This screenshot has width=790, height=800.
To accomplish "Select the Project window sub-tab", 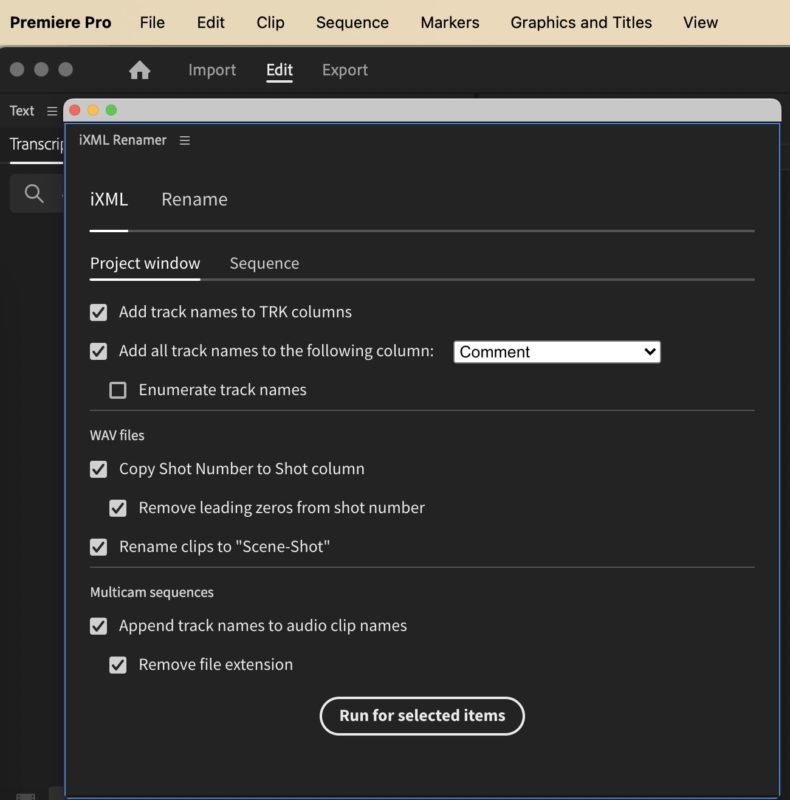I will click(145, 263).
